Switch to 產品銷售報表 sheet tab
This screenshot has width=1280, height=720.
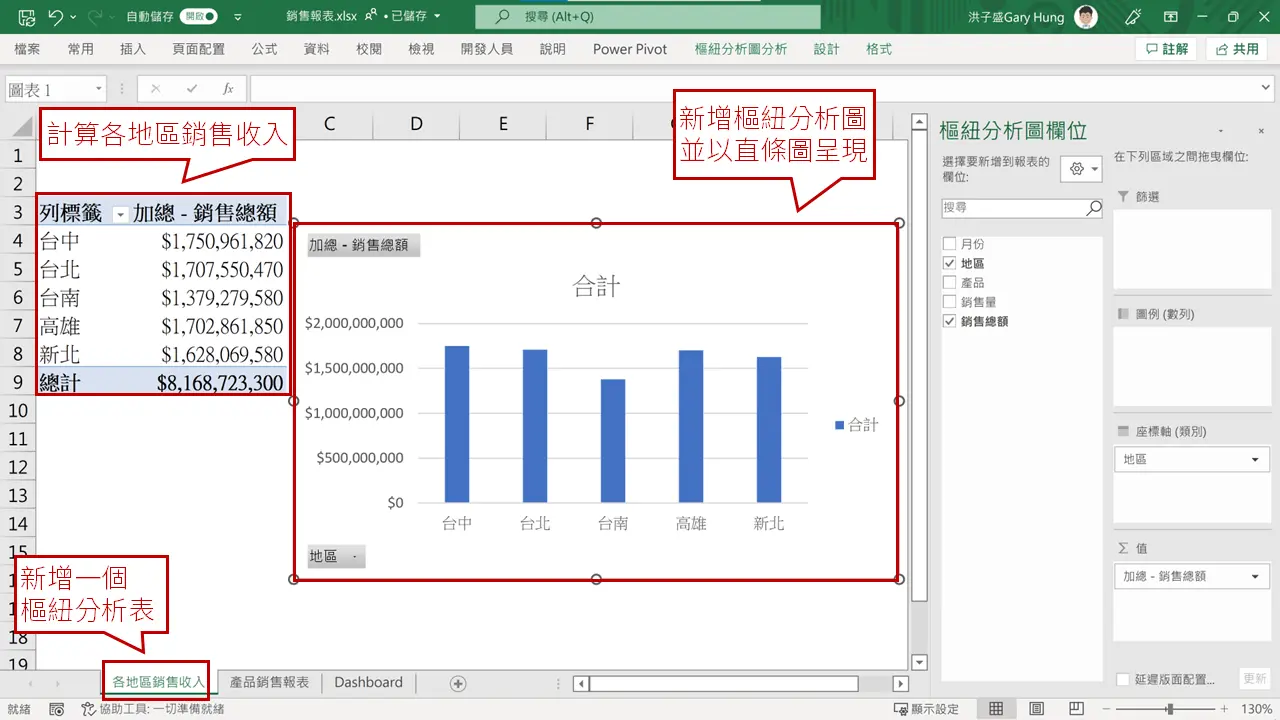[270, 682]
